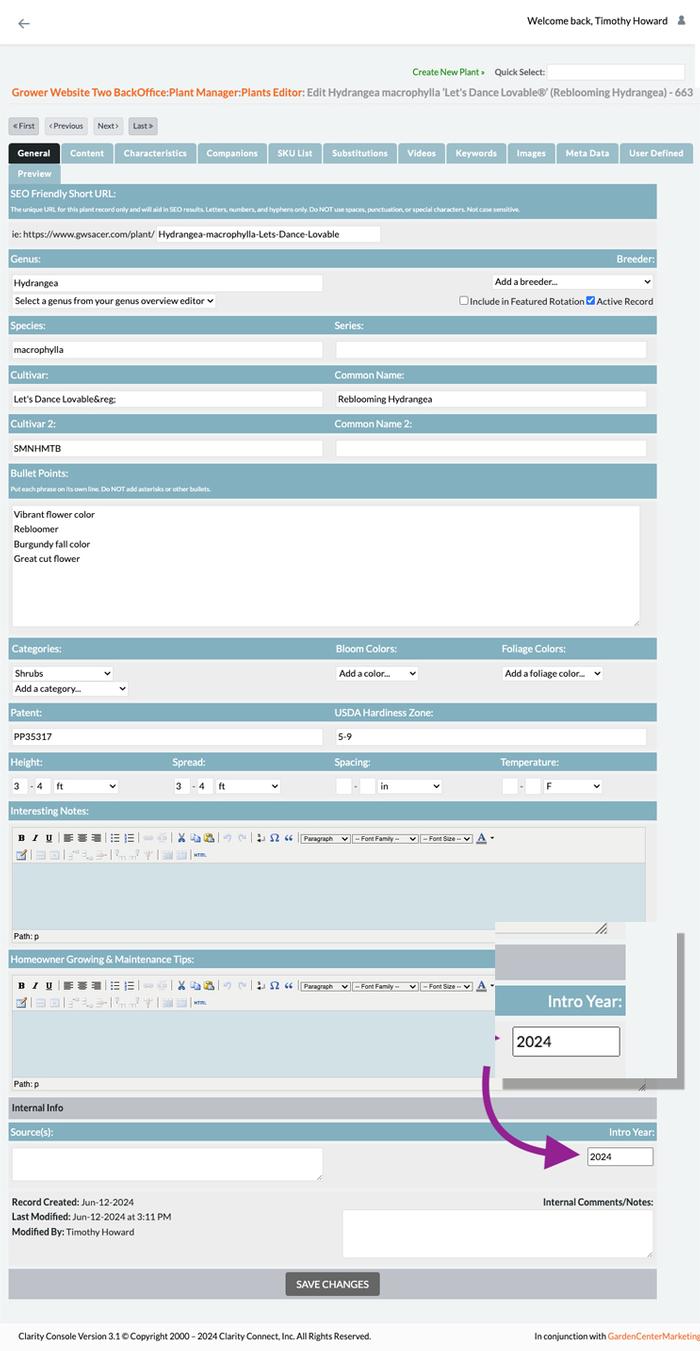Screen dimensions: 700x1351
Task: Click blockquote icon in Homeowner Tips toolbar
Action: pyautogui.click(x=288, y=986)
